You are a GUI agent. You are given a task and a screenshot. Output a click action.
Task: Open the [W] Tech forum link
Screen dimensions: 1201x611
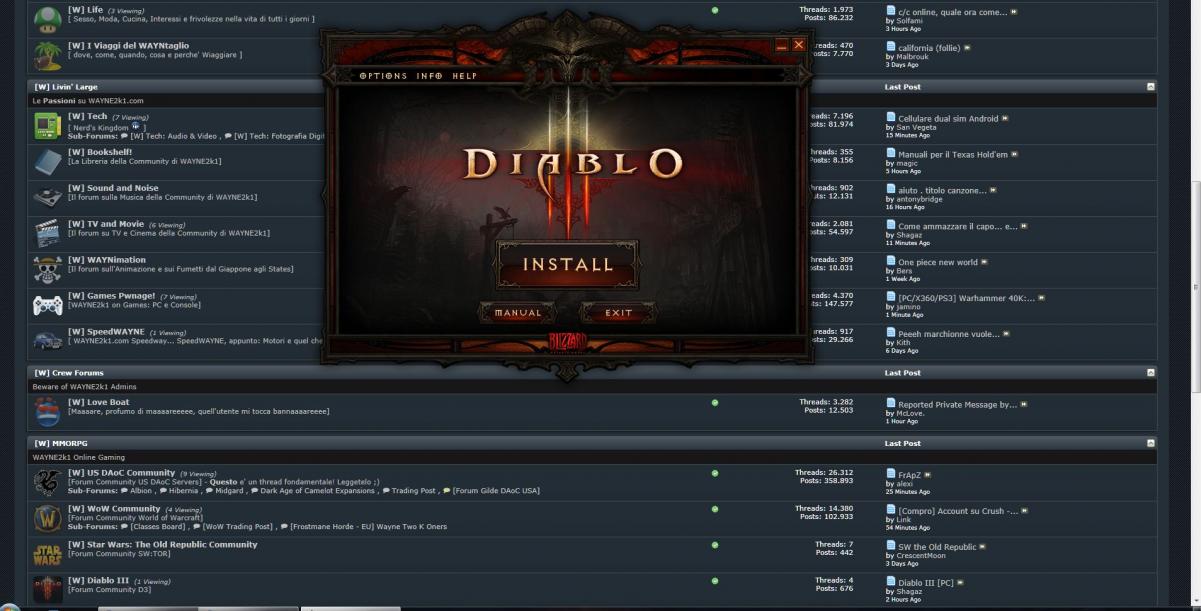pyautogui.click(x=88, y=116)
